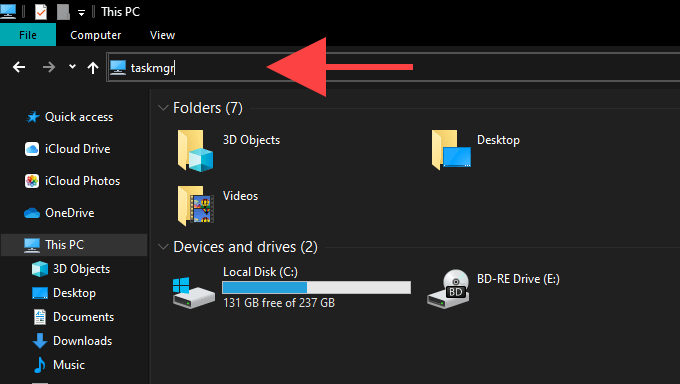This screenshot has width=680, height=384.
Task: Open the View ribbon tab
Action: tap(163, 35)
